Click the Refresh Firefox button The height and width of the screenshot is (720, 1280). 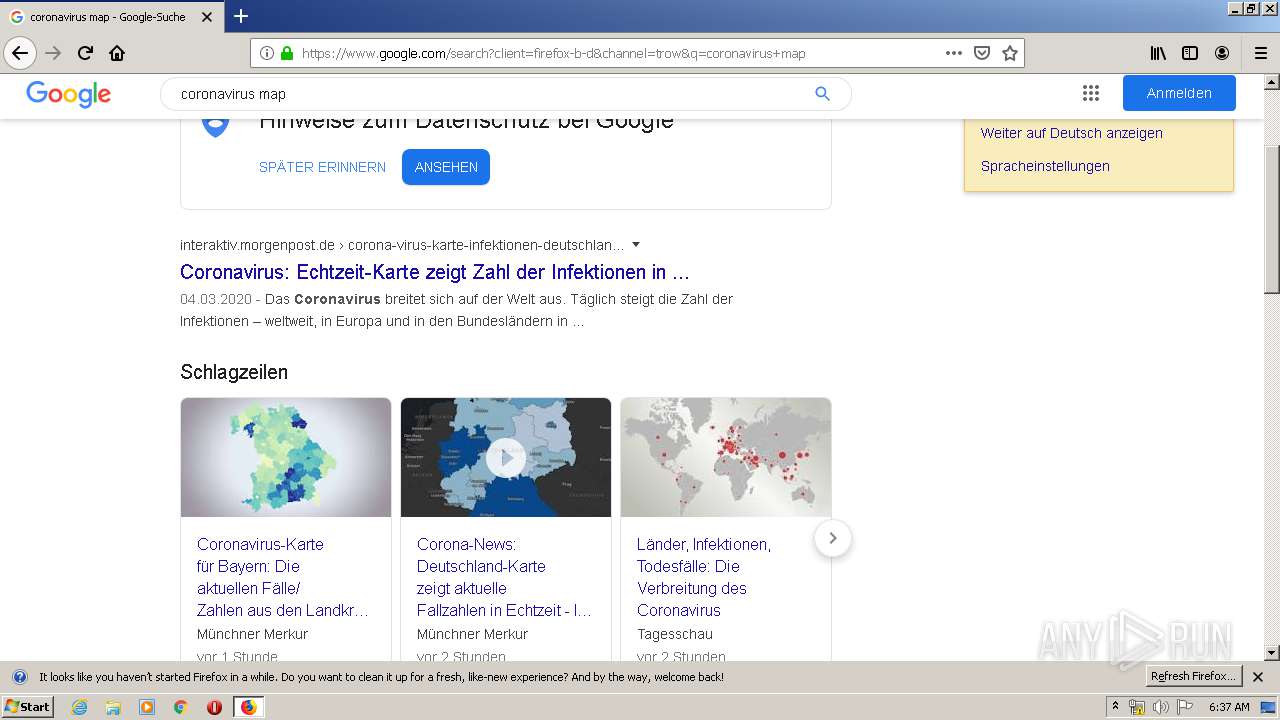click(1193, 677)
